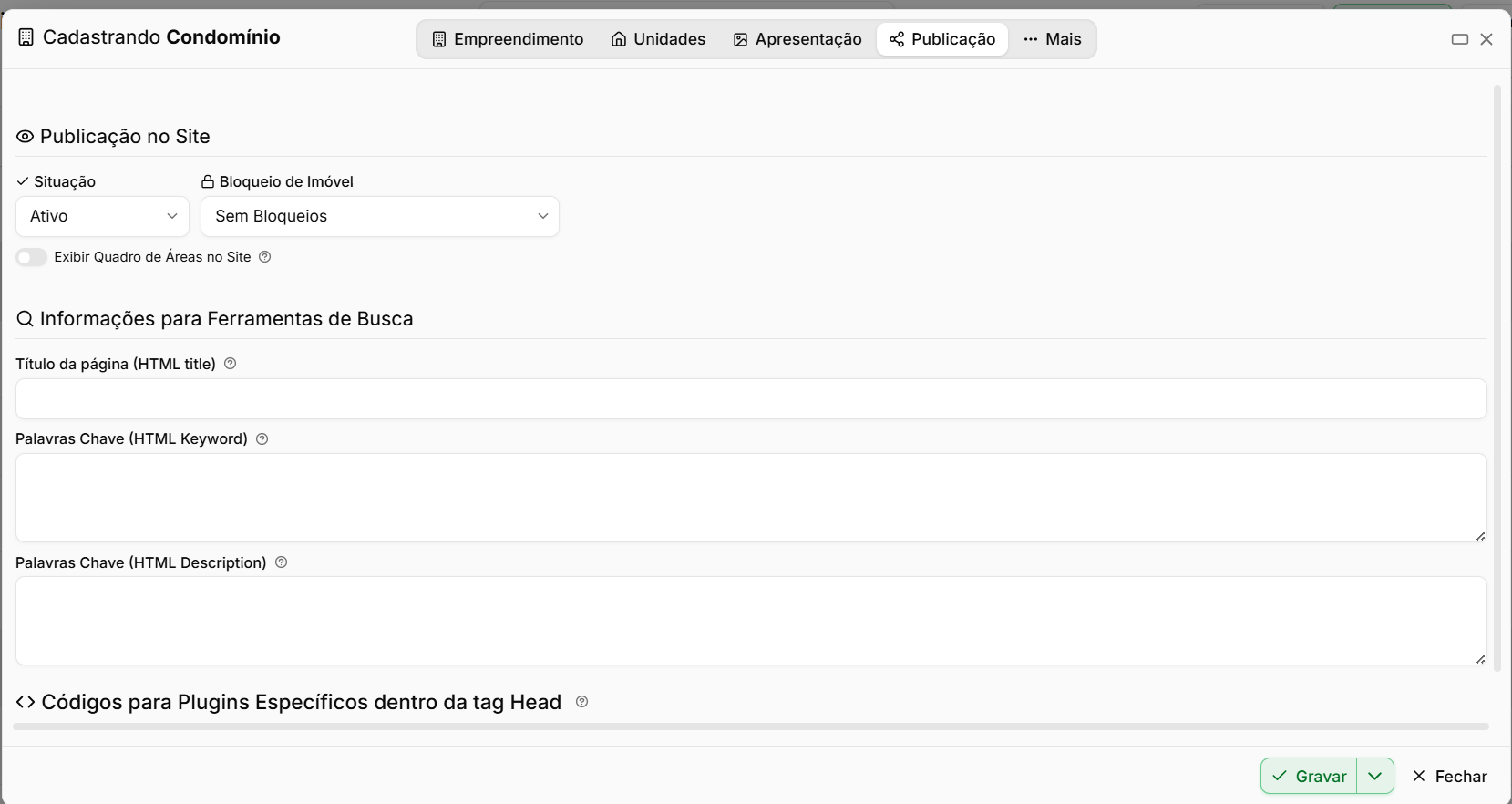Click the Fechar button
The image size is (1512, 804).
point(1449,776)
